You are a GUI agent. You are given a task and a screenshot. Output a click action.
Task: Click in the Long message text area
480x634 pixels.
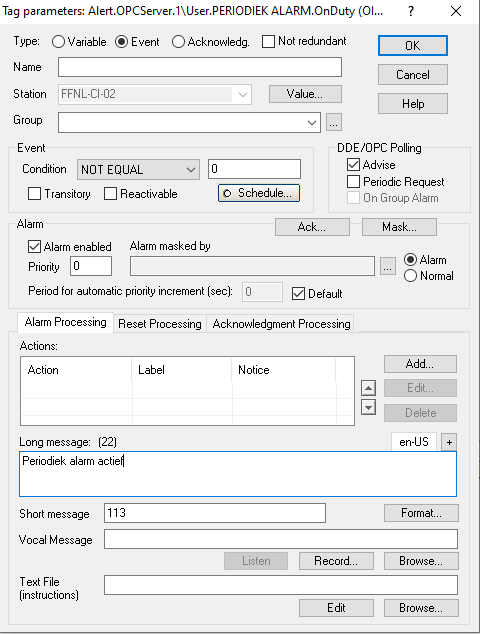coord(238,474)
